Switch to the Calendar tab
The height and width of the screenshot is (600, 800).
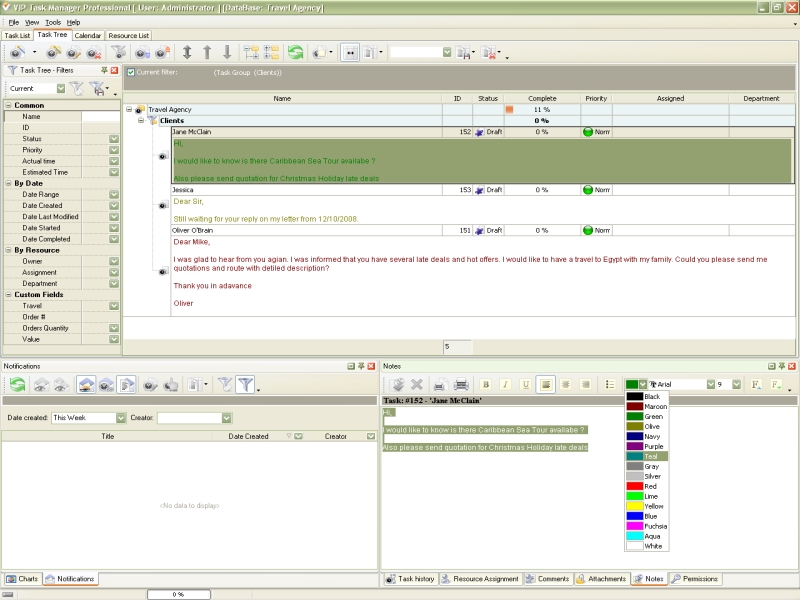tap(88, 36)
